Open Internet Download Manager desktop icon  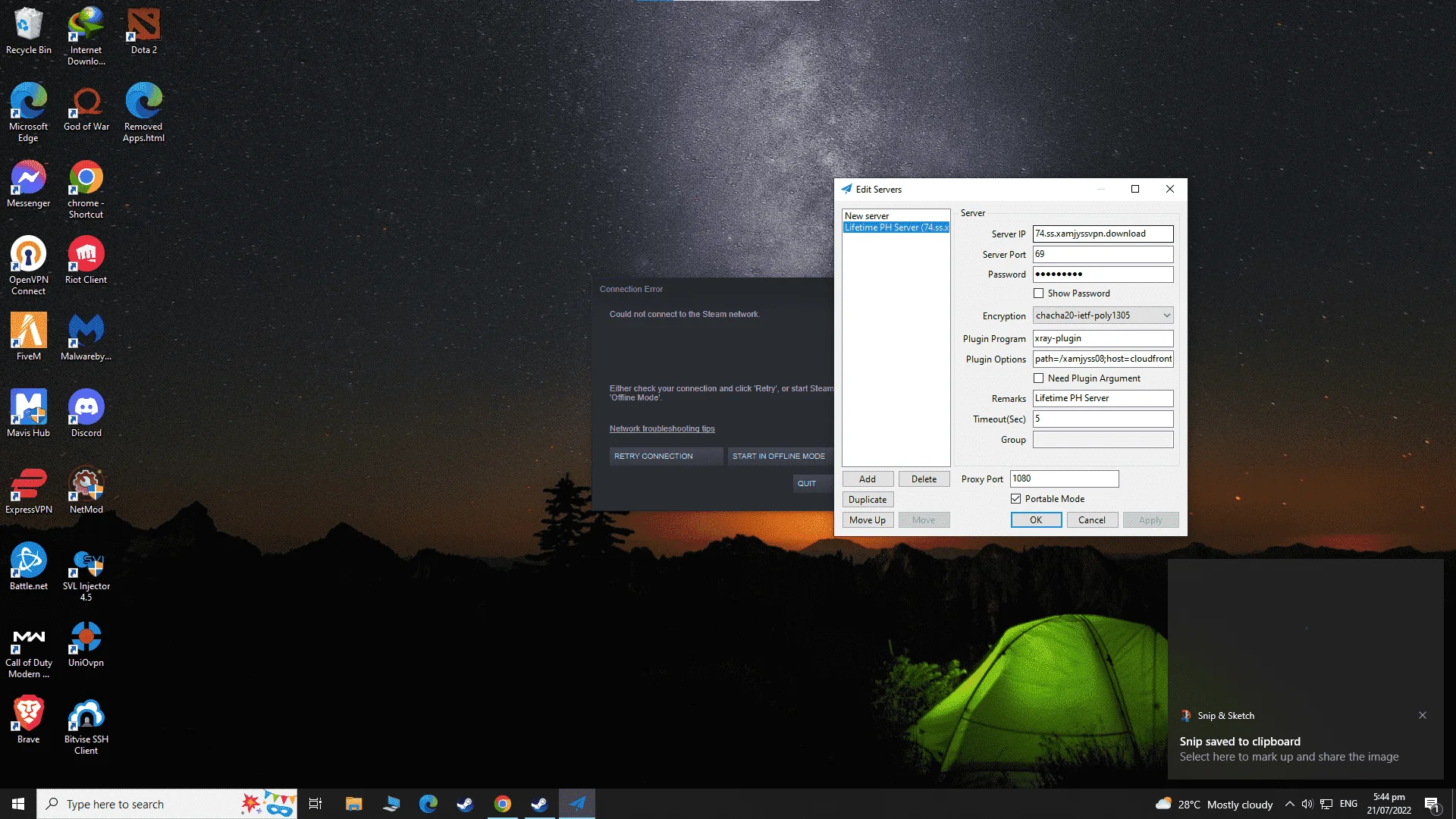[x=86, y=36]
